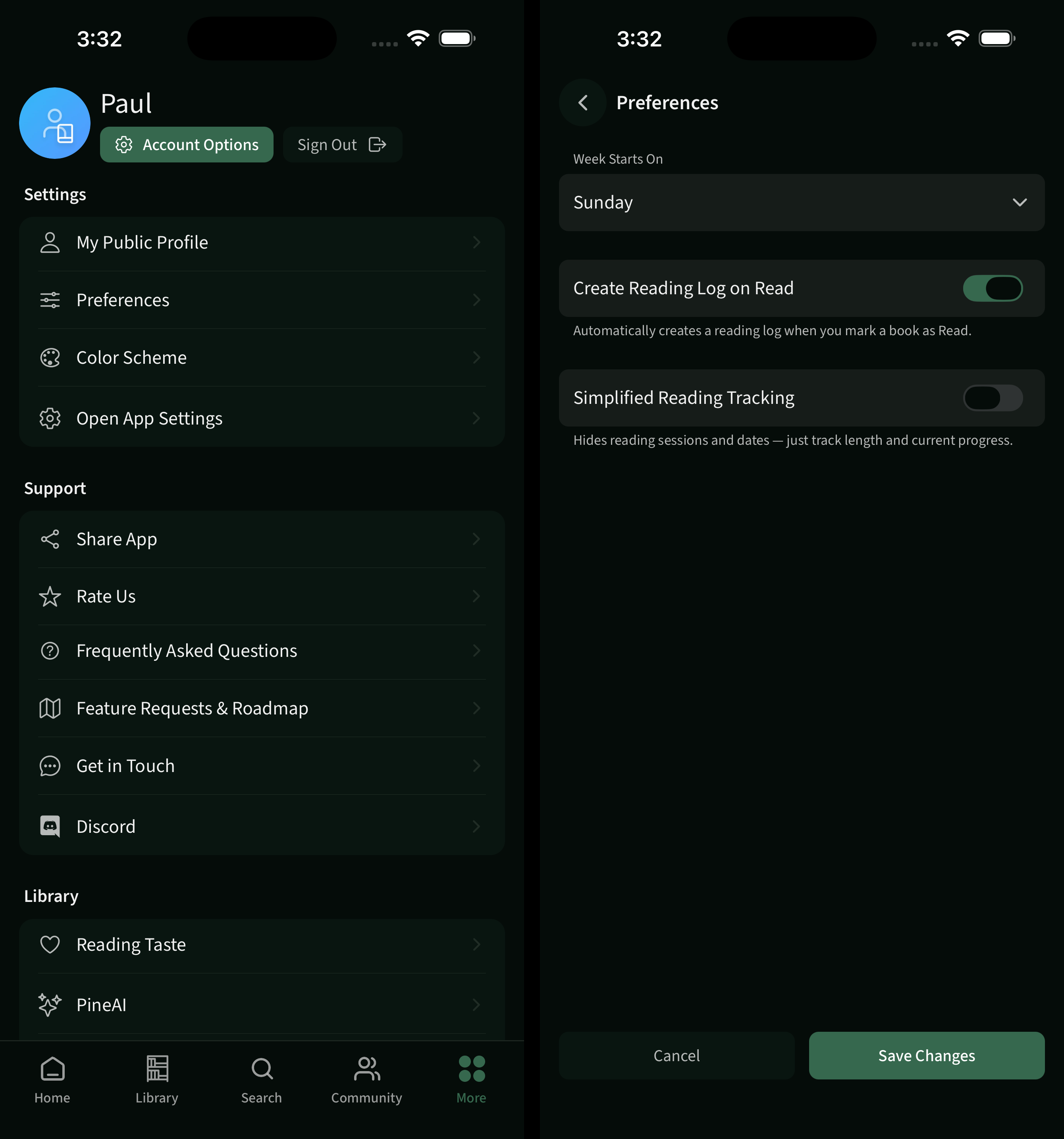Switch to the Library tab
This screenshot has height=1139, width=1064.
(157, 1080)
